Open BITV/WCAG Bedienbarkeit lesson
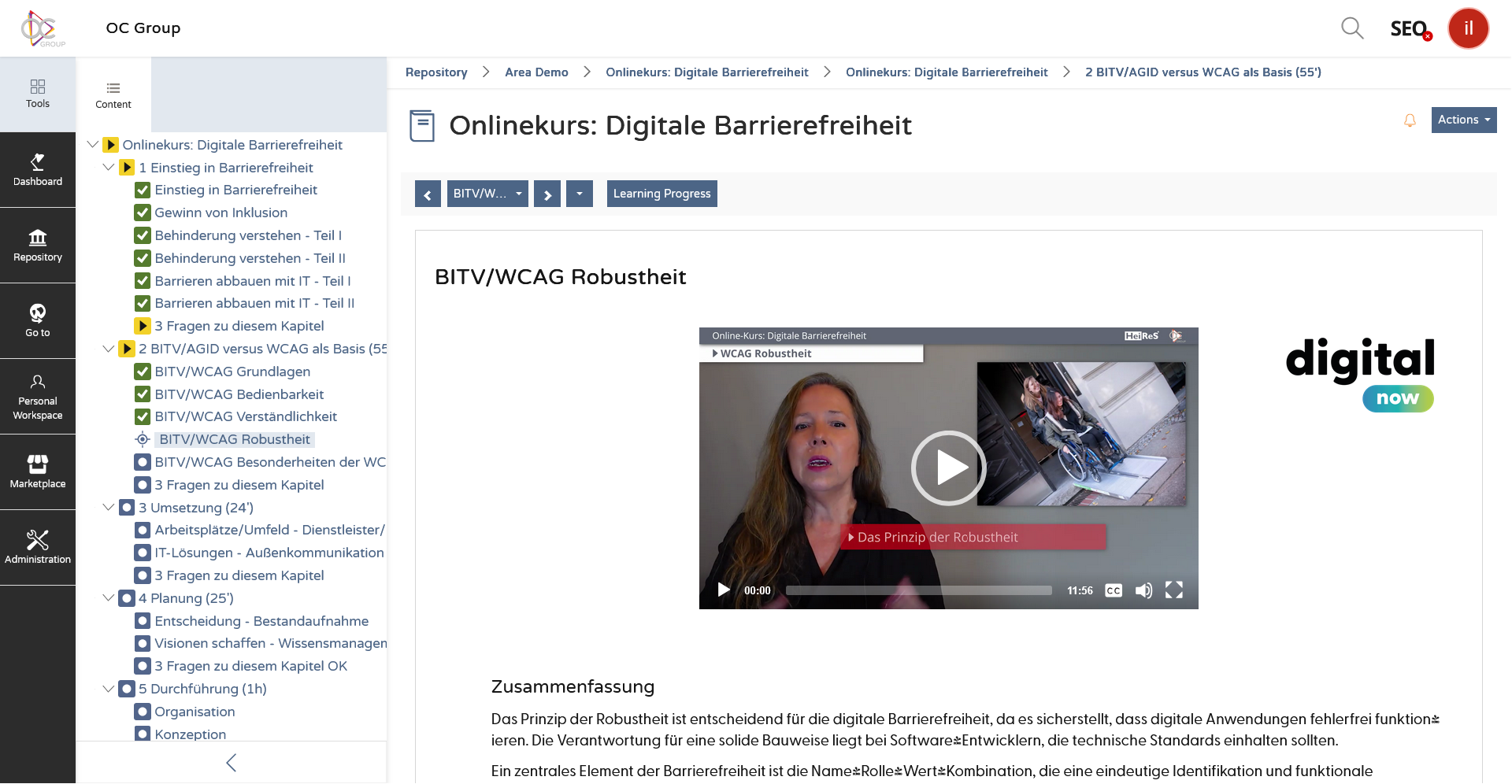Image resolution: width=1512 pixels, height=784 pixels. (x=239, y=394)
